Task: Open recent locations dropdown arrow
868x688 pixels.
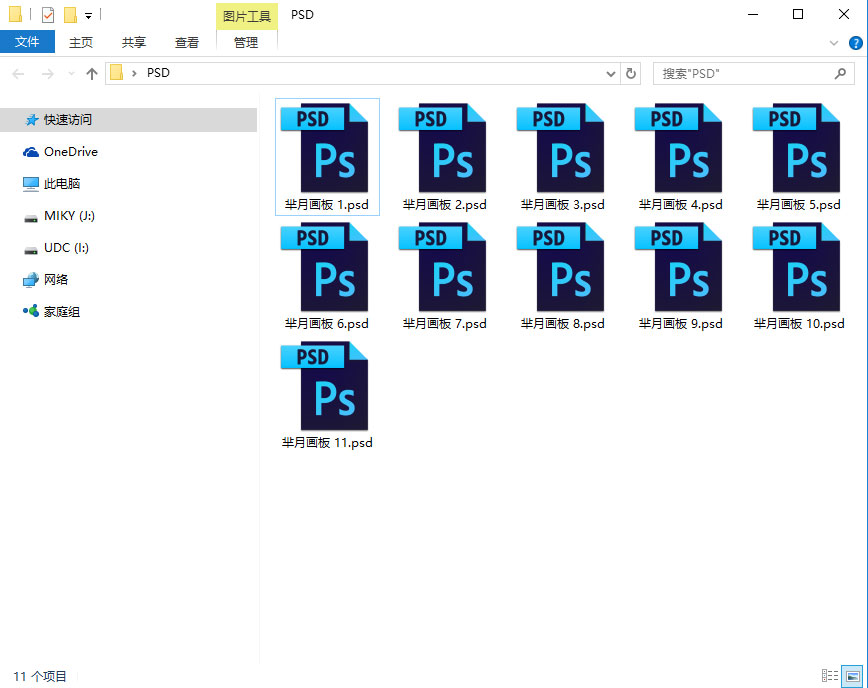Action: click(x=71, y=74)
